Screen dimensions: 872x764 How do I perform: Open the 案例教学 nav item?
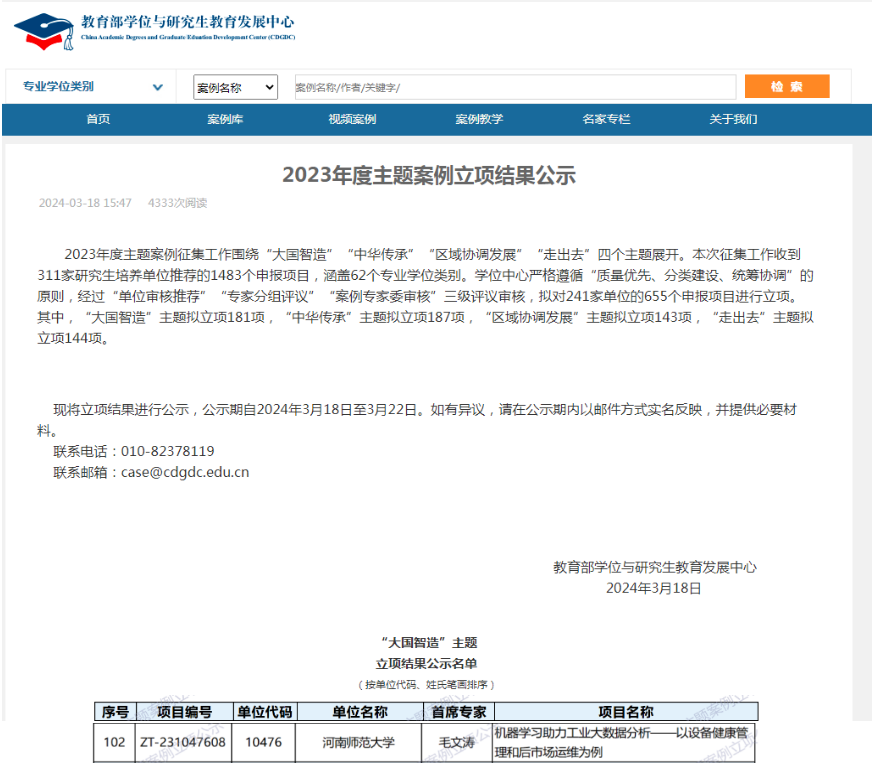pos(479,119)
